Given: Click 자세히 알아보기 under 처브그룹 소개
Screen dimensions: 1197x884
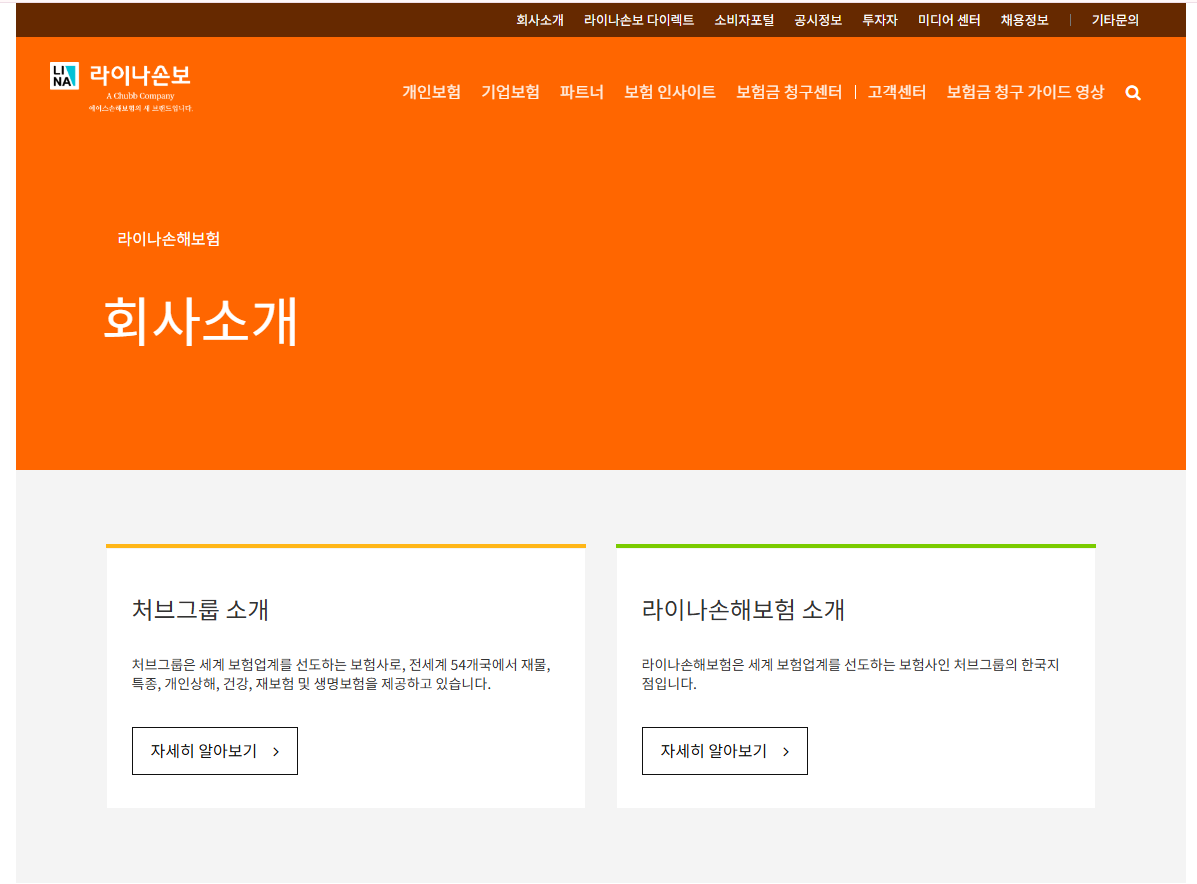Looking at the screenshot, I should [x=215, y=751].
